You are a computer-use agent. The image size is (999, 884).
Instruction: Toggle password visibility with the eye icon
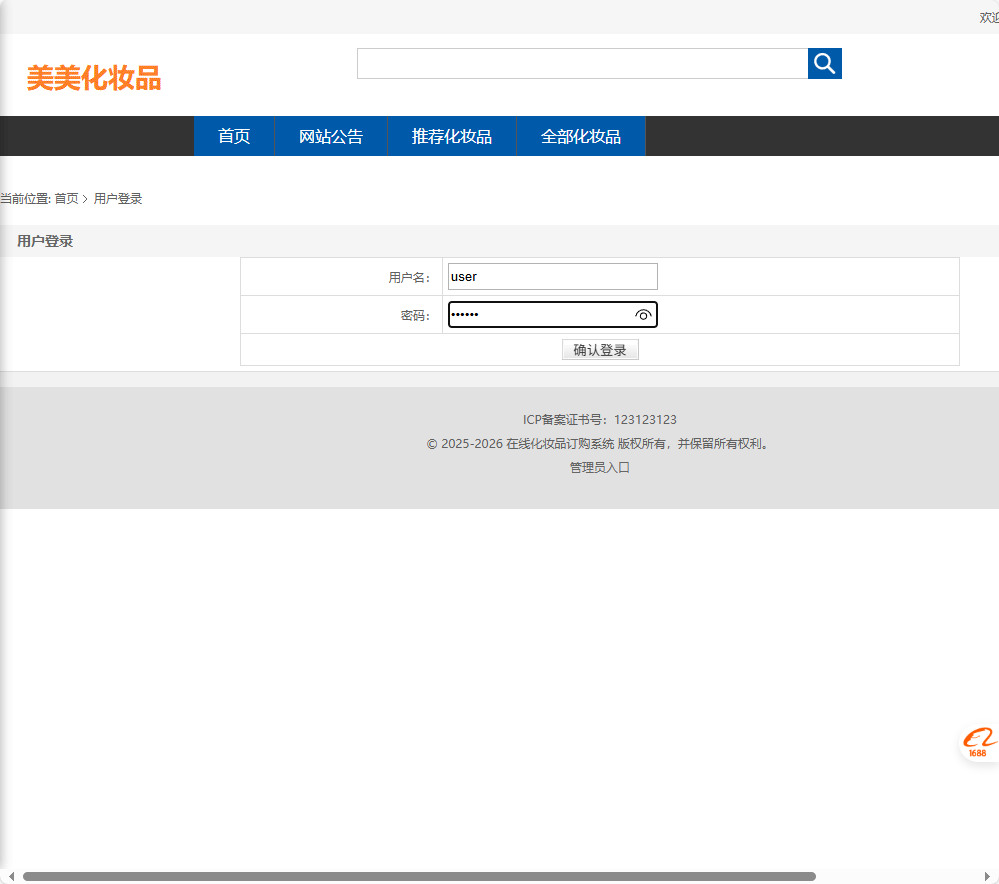coord(644,315)
